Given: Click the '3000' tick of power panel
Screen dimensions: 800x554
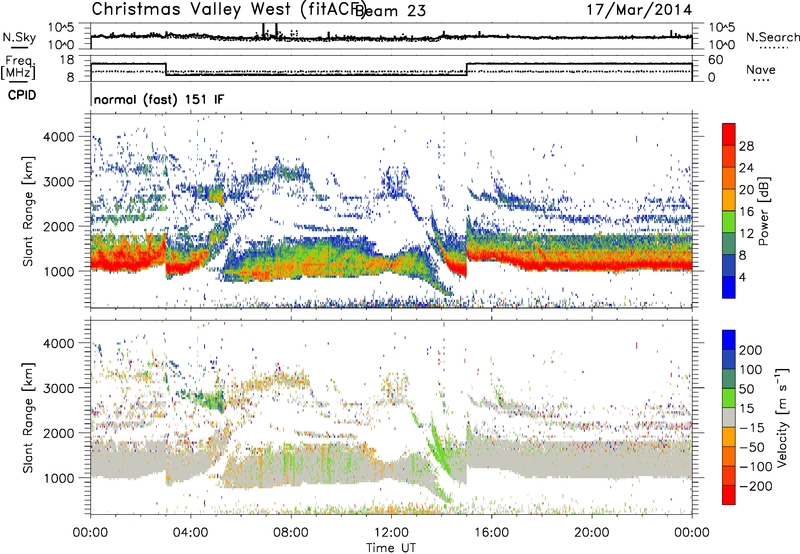Looking at the screenshot, I should tap(59, 182).
